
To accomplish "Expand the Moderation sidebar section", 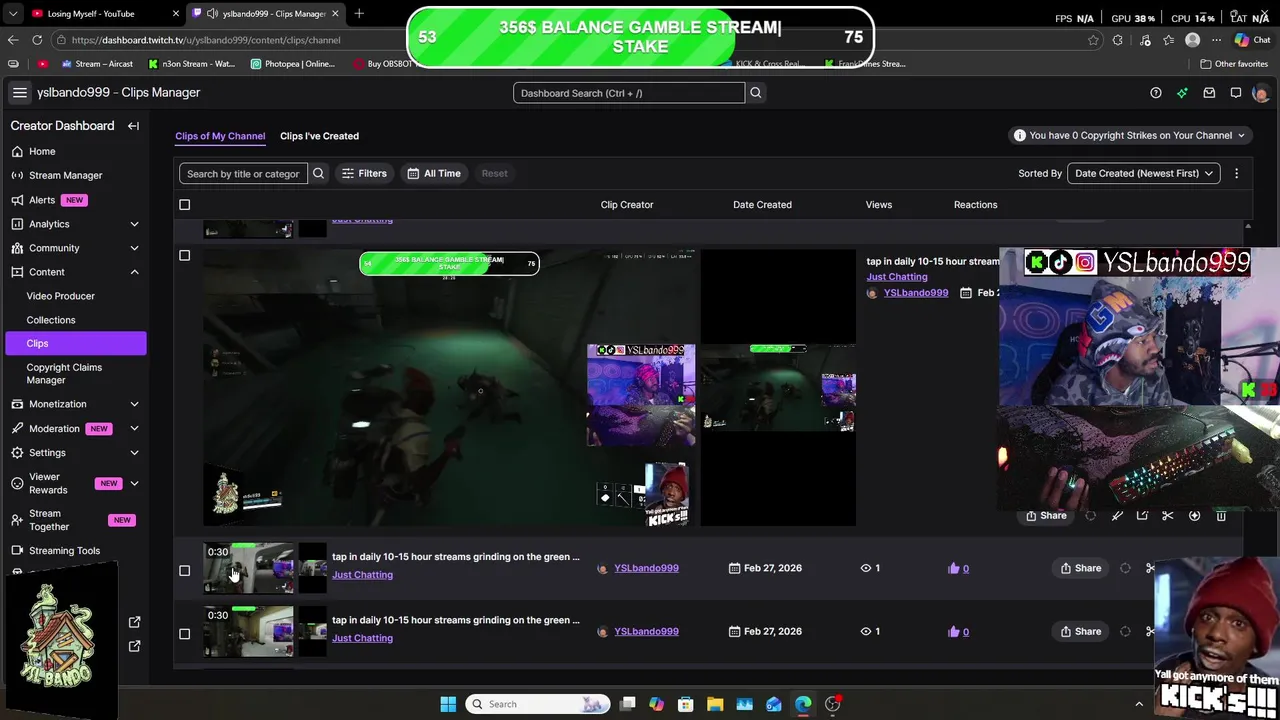I will pyautogui.click(x=134, y=428).
